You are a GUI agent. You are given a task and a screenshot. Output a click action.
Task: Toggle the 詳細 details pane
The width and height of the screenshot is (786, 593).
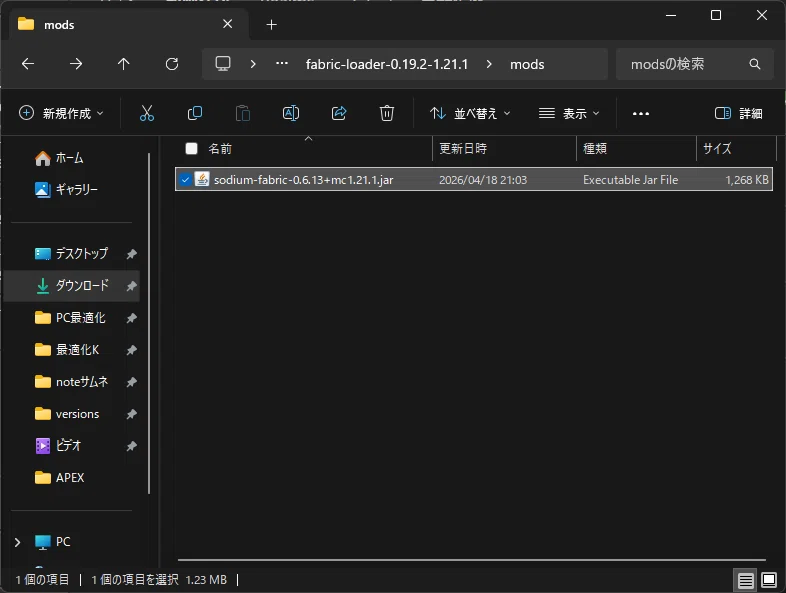tap(738, 113)
